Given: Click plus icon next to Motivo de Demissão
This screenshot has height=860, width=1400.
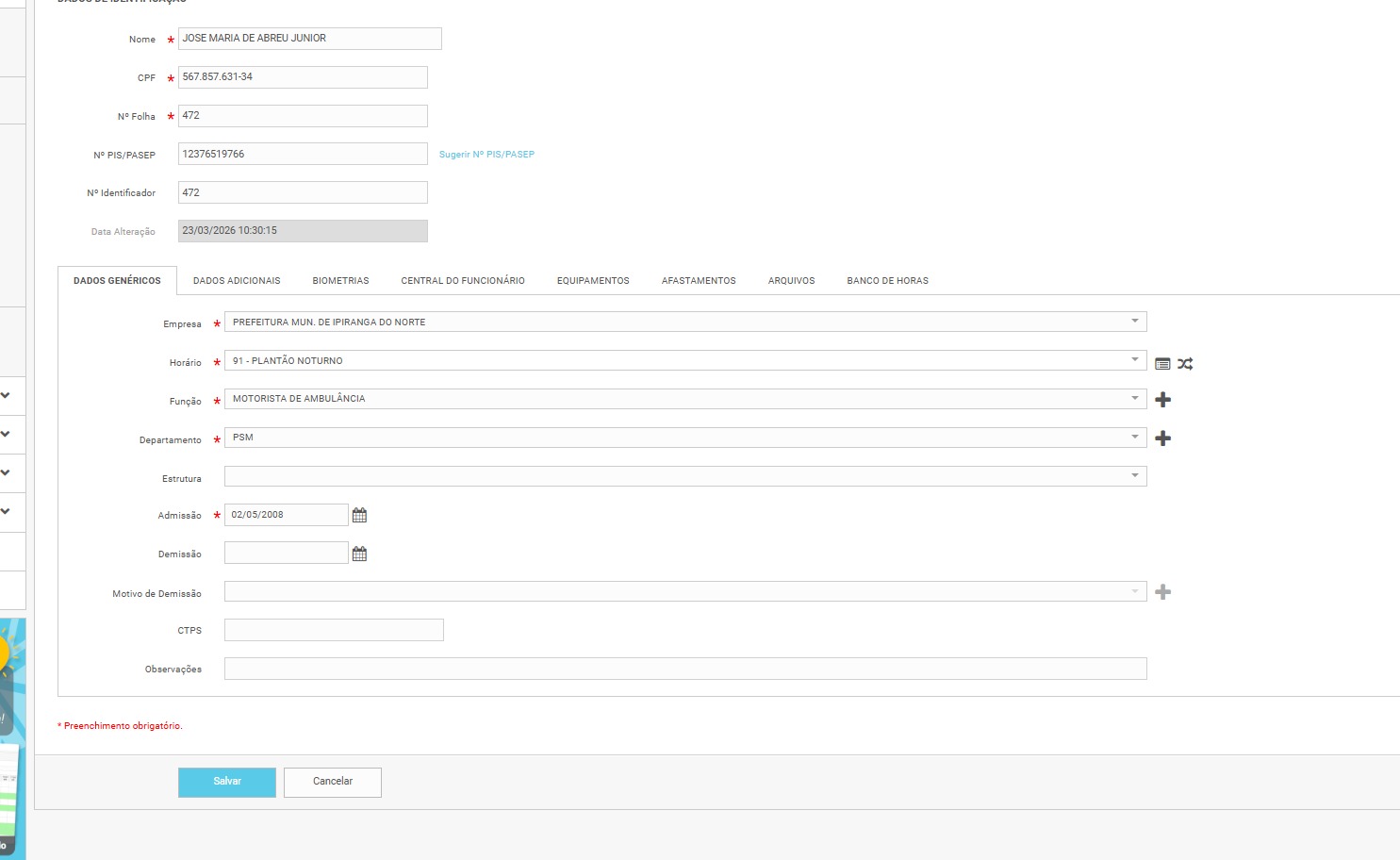Looking at the screenshot, I should (x=1162, y=592).
